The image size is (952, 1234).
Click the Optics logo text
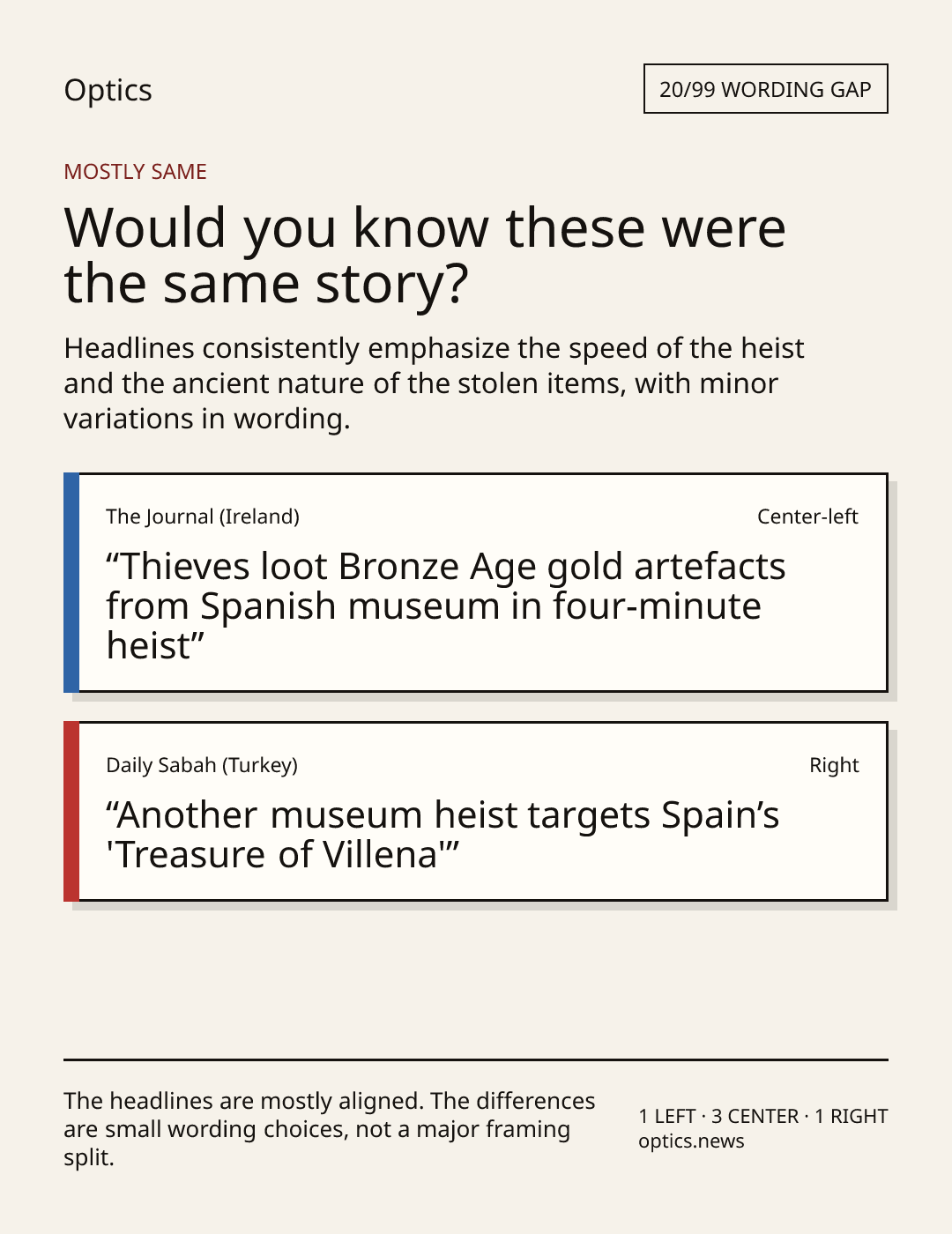[108, 91]
